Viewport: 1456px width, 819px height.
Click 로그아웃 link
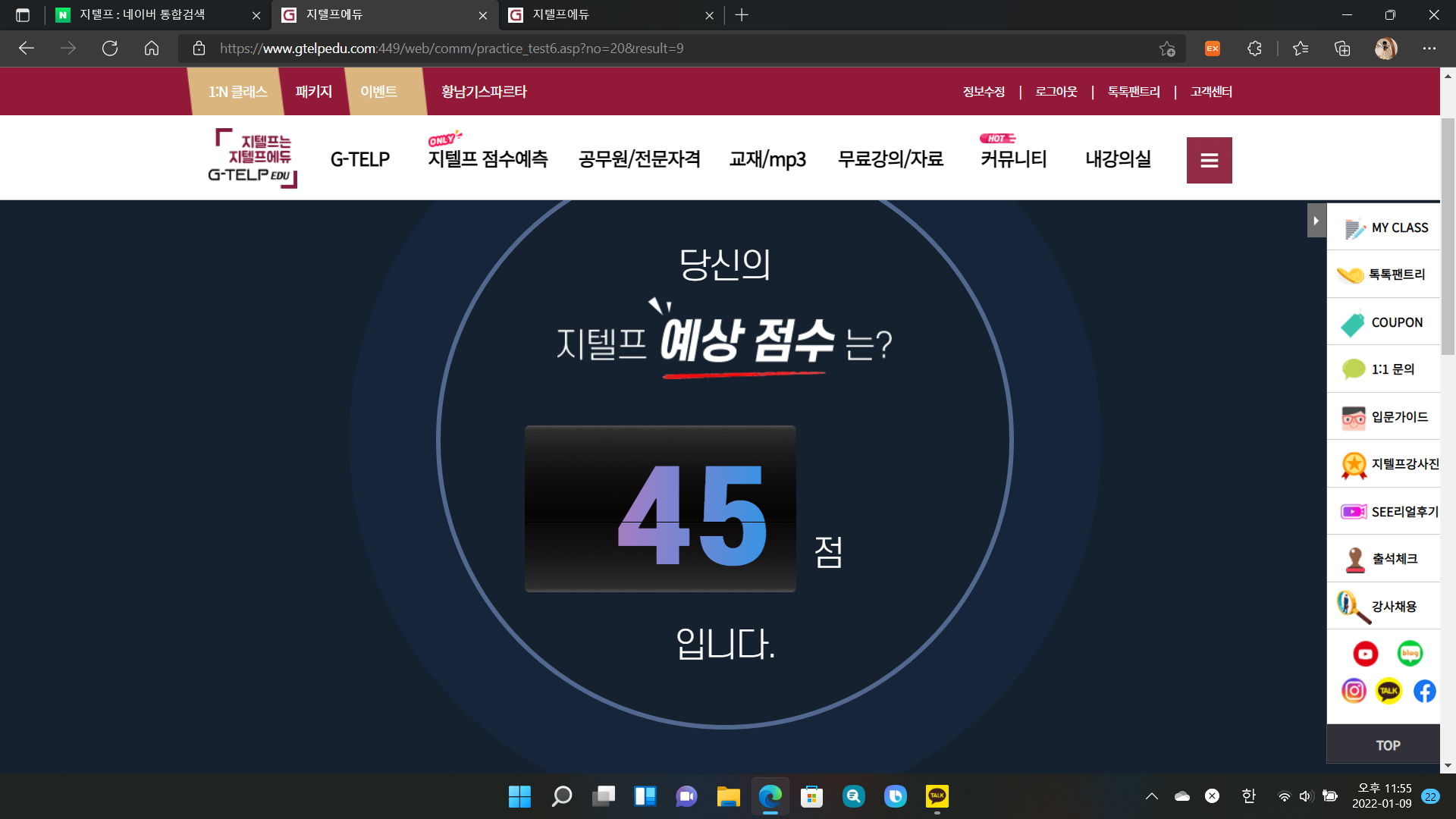click(x=1056, y=92)
